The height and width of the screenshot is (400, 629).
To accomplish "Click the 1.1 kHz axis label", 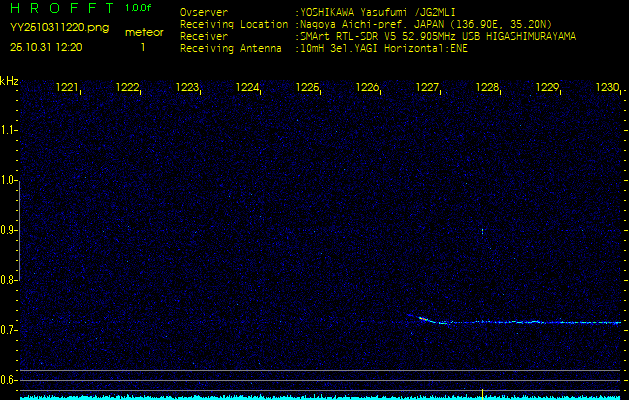I will click(x=9, y=130).
